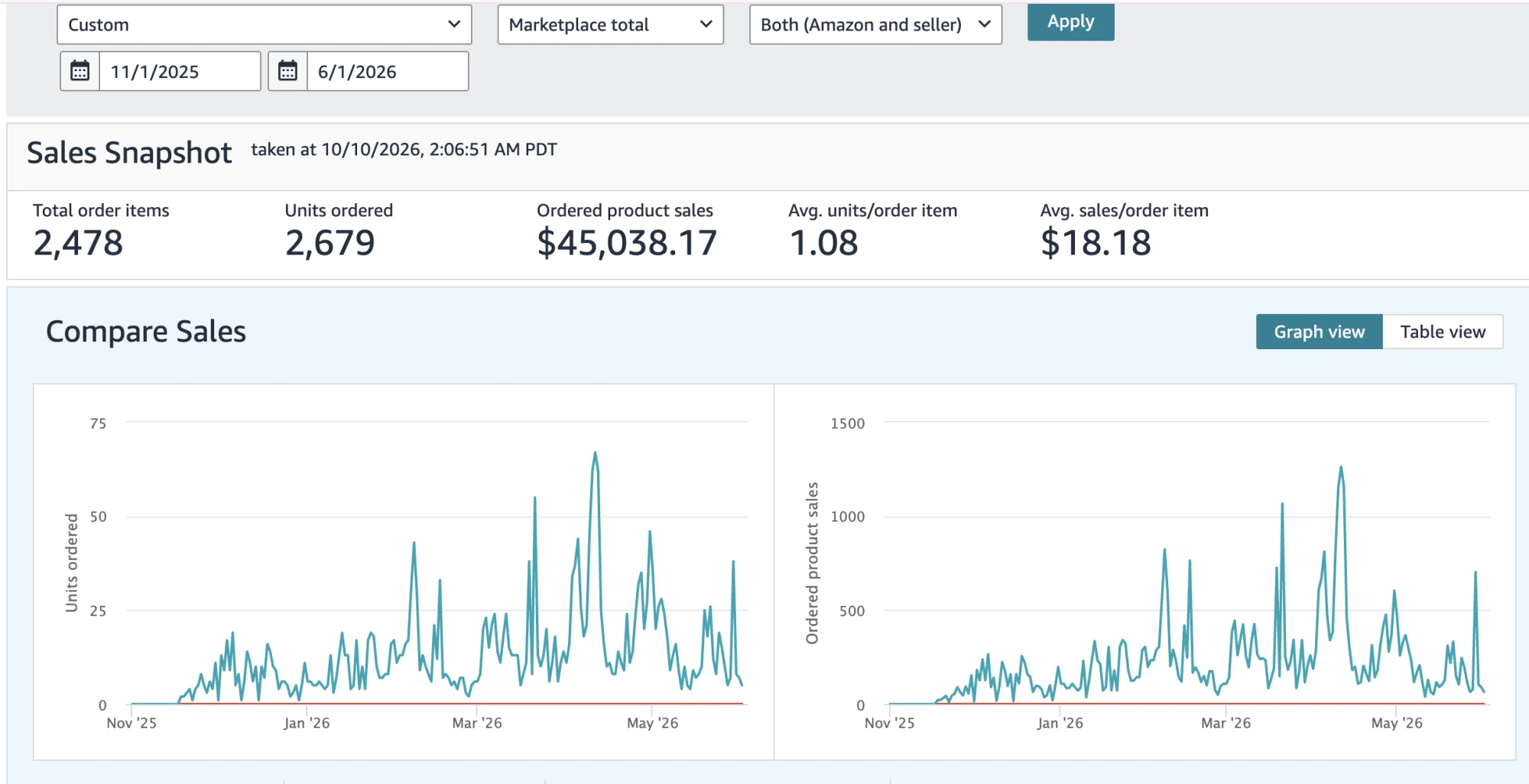The width and height of the screenshot is (1529, 784).
Task: Click the Apply button
Action: click(x=1070, y=21)
